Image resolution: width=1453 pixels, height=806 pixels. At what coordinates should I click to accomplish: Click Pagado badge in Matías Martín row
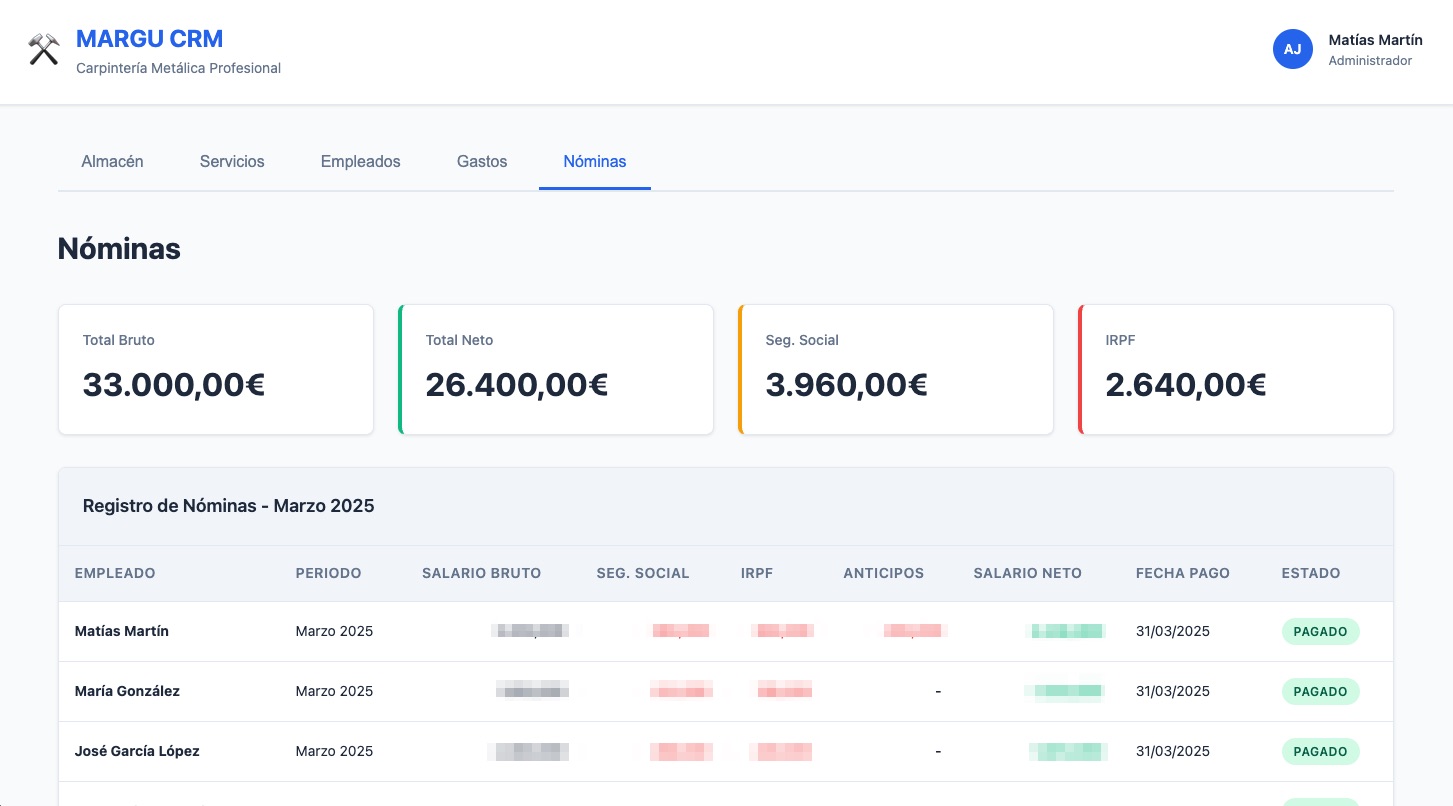coord(1320,631)
